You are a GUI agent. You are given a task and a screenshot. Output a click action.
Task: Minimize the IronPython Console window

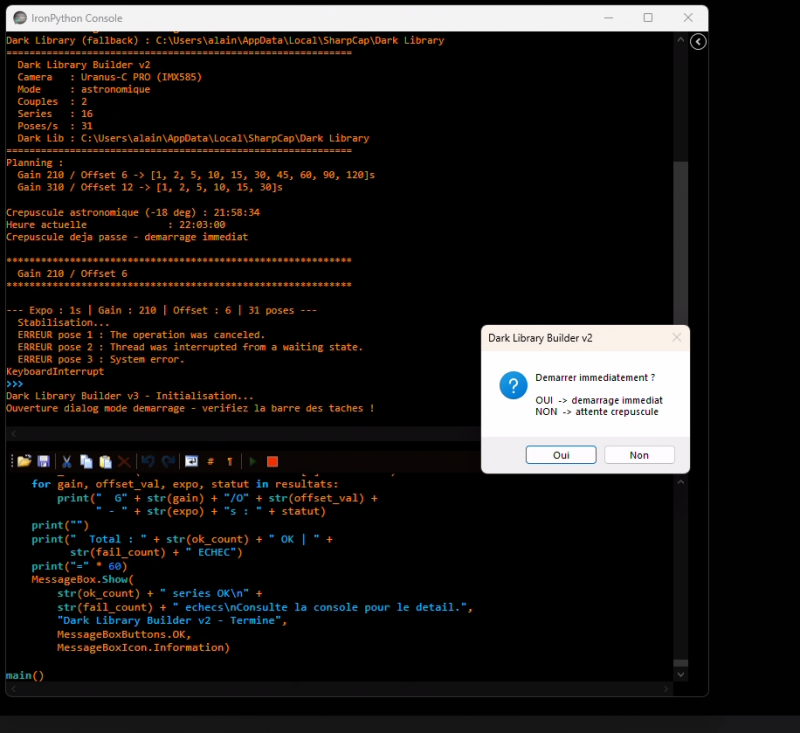[608, 18]
